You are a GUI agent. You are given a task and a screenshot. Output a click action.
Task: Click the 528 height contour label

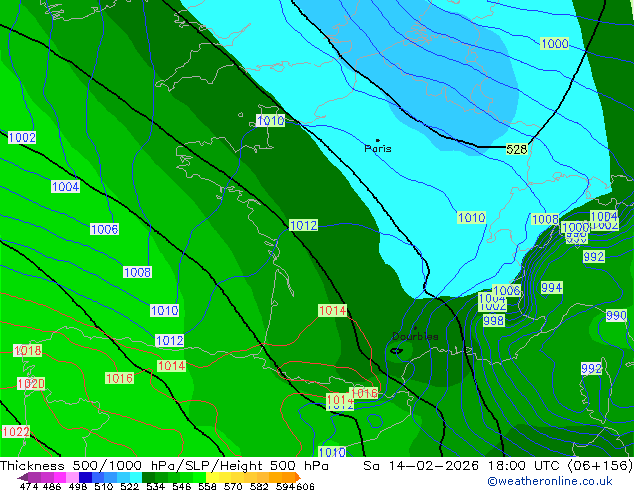pyautogui.click(x=517, y=149)
